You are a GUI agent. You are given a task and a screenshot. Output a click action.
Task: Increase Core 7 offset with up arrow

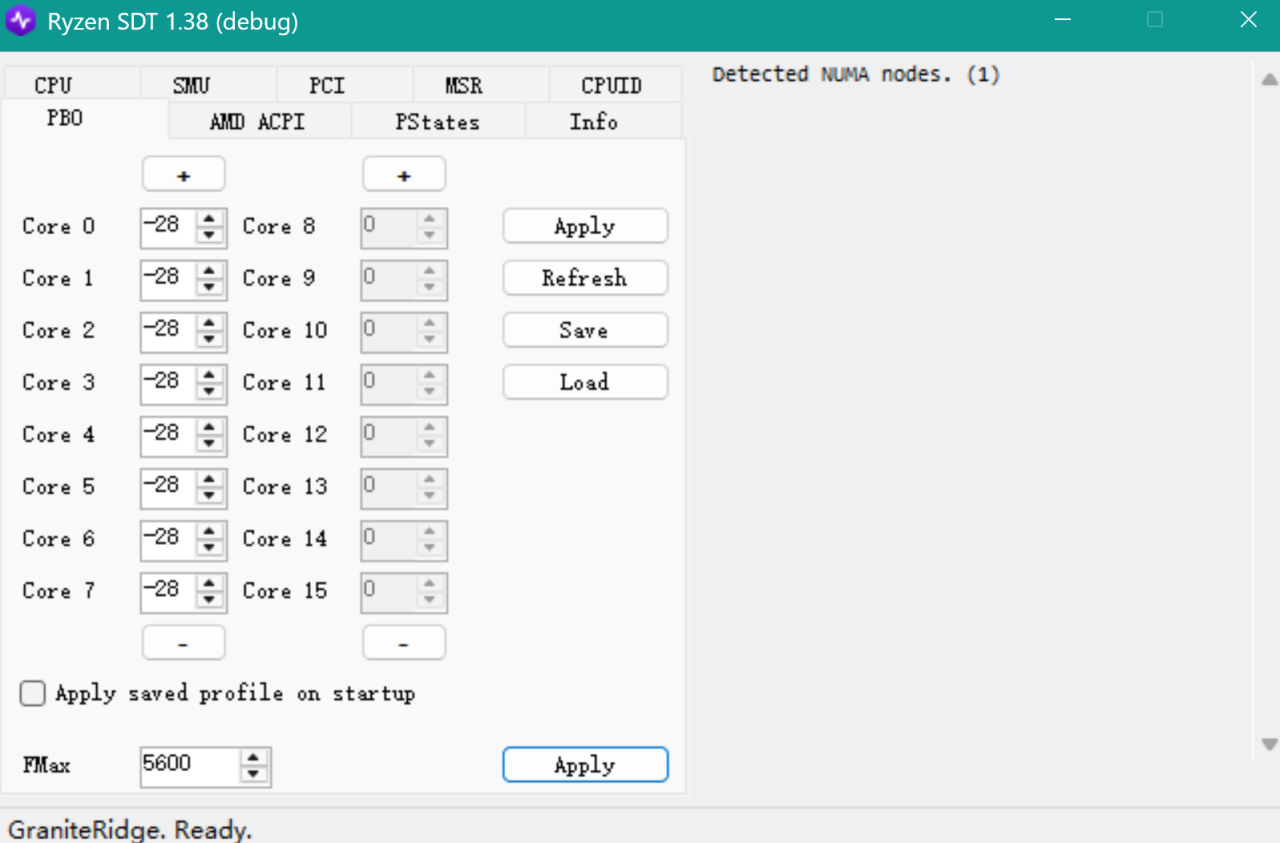[209, 582]
